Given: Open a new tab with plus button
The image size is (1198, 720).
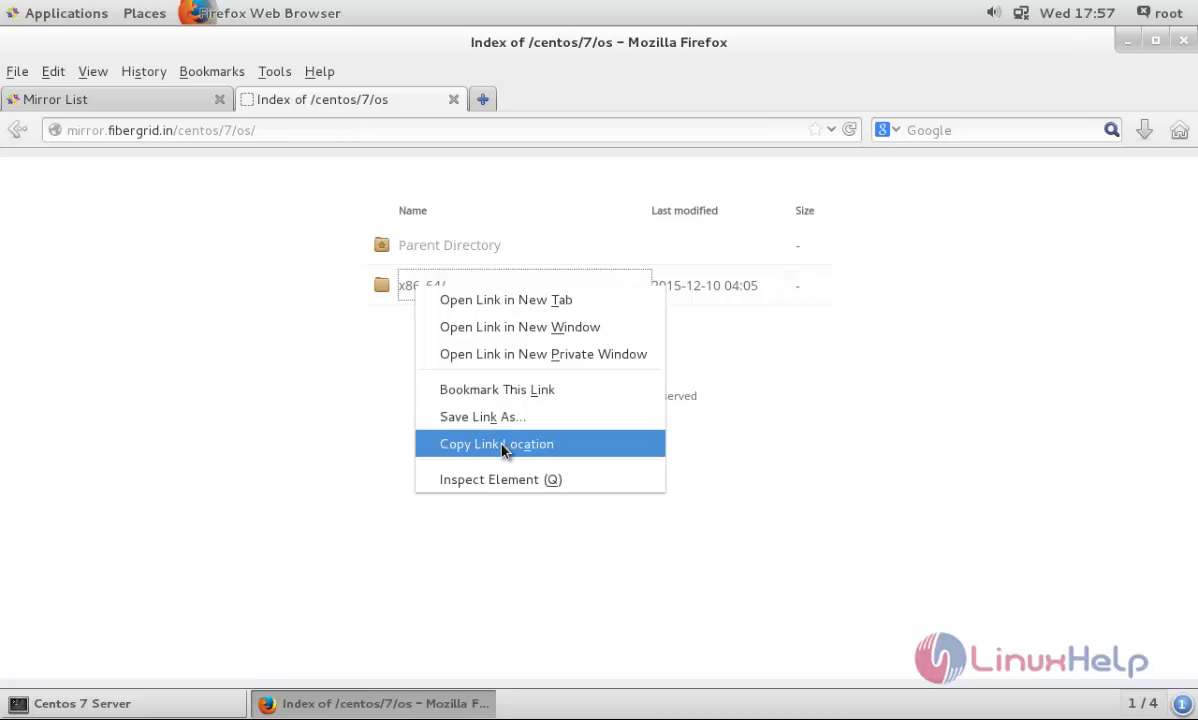Looking at the screenshot, I should click(482, 99).
